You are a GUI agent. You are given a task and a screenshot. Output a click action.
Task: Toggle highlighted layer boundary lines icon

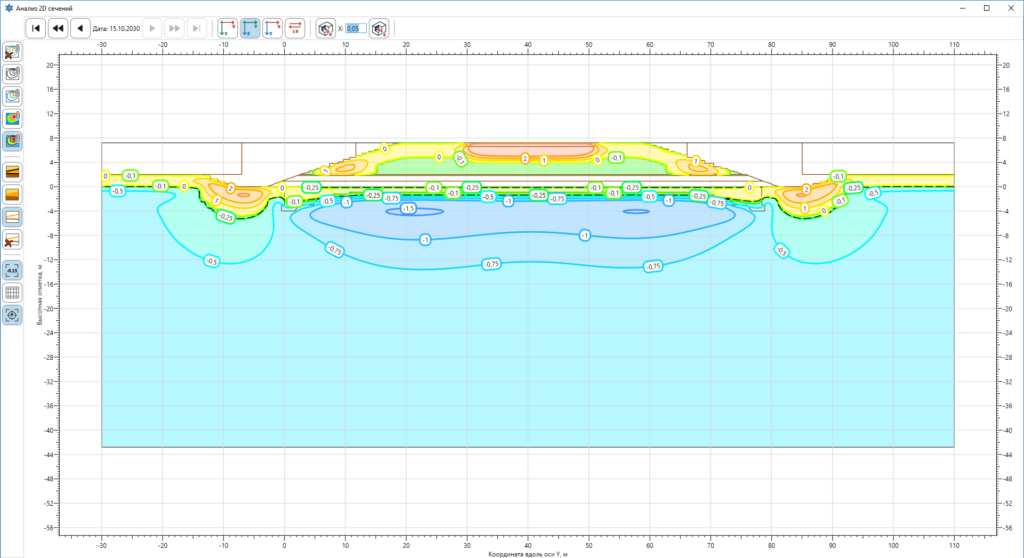pyautogui.click(x=12, y=216)
